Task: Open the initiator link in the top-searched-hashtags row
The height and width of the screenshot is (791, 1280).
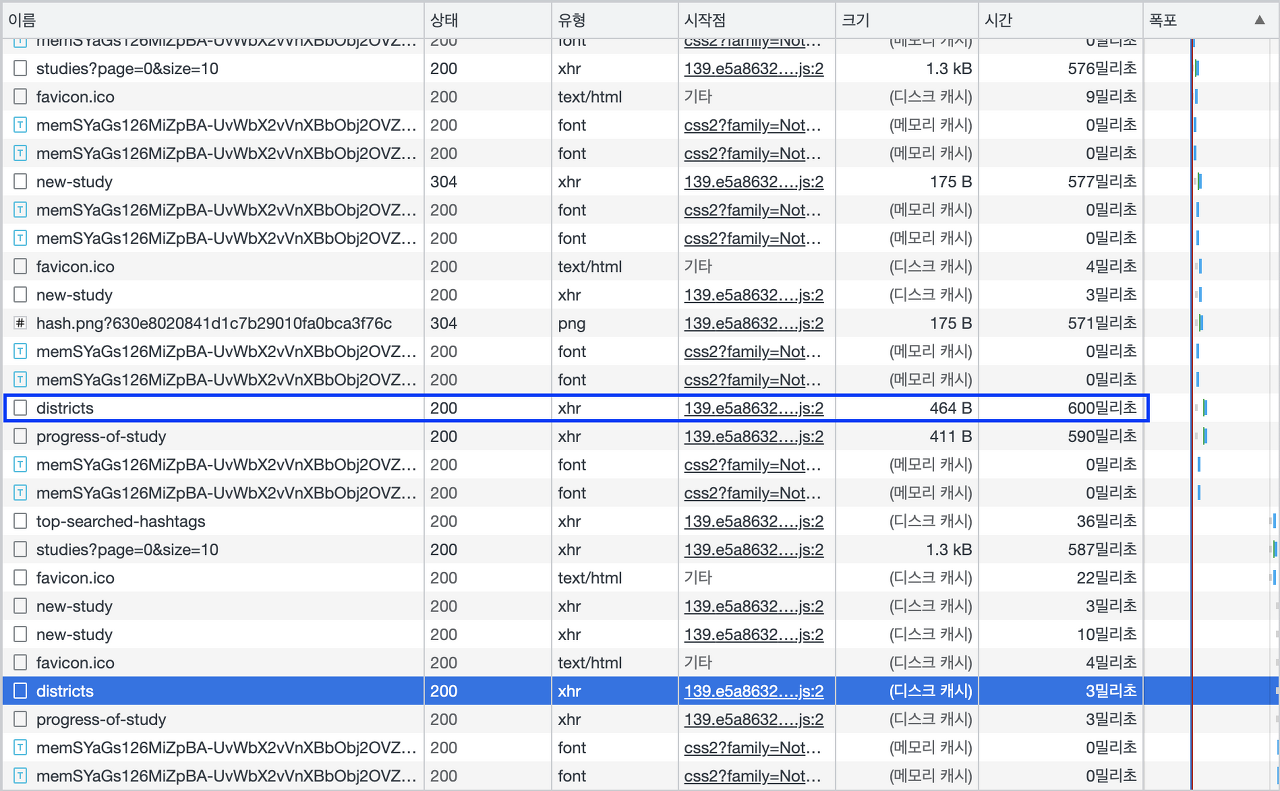Action: [x=754, y=522]
